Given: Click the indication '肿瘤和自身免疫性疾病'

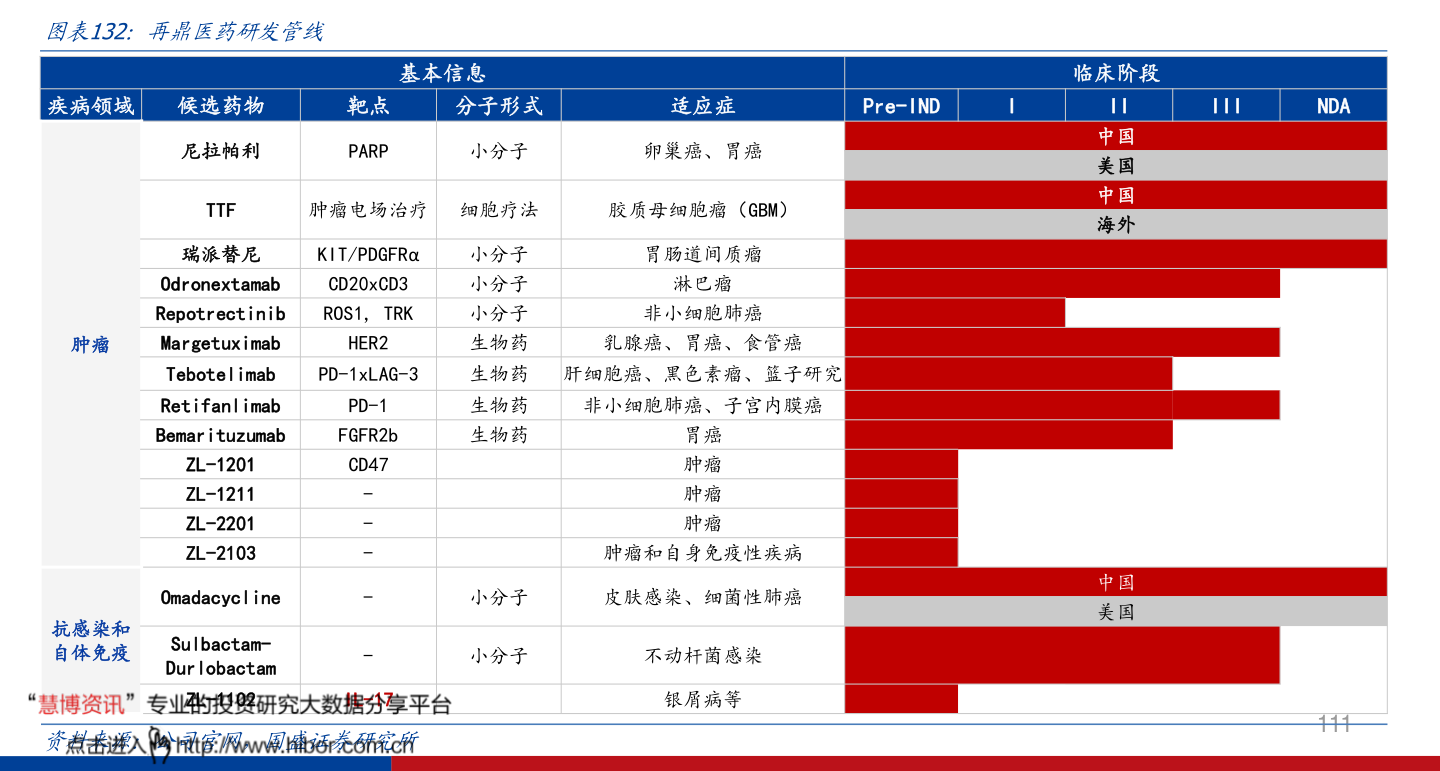Looking at the screenshot, I should pyautogui.click(x=703, y=552).
